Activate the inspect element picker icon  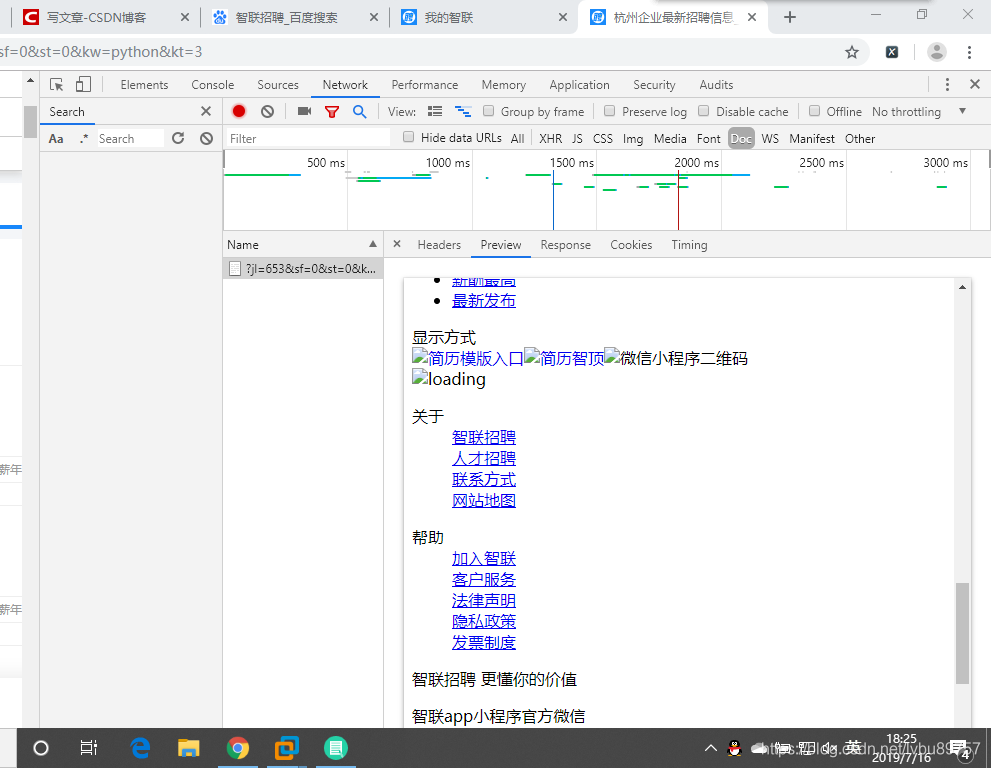(56, 85)
